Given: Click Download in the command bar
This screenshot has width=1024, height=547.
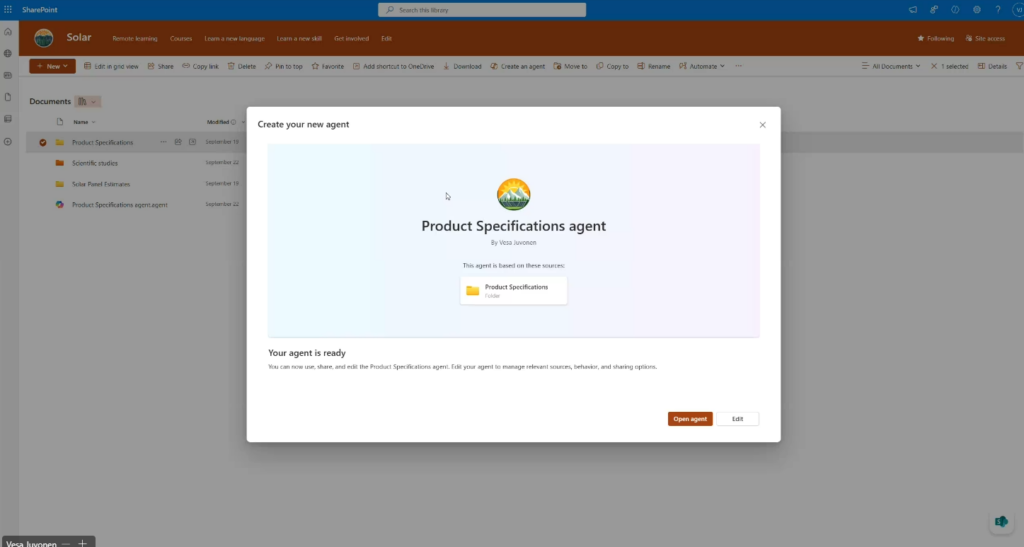Looking at the screenshot, I should point(462,66).
